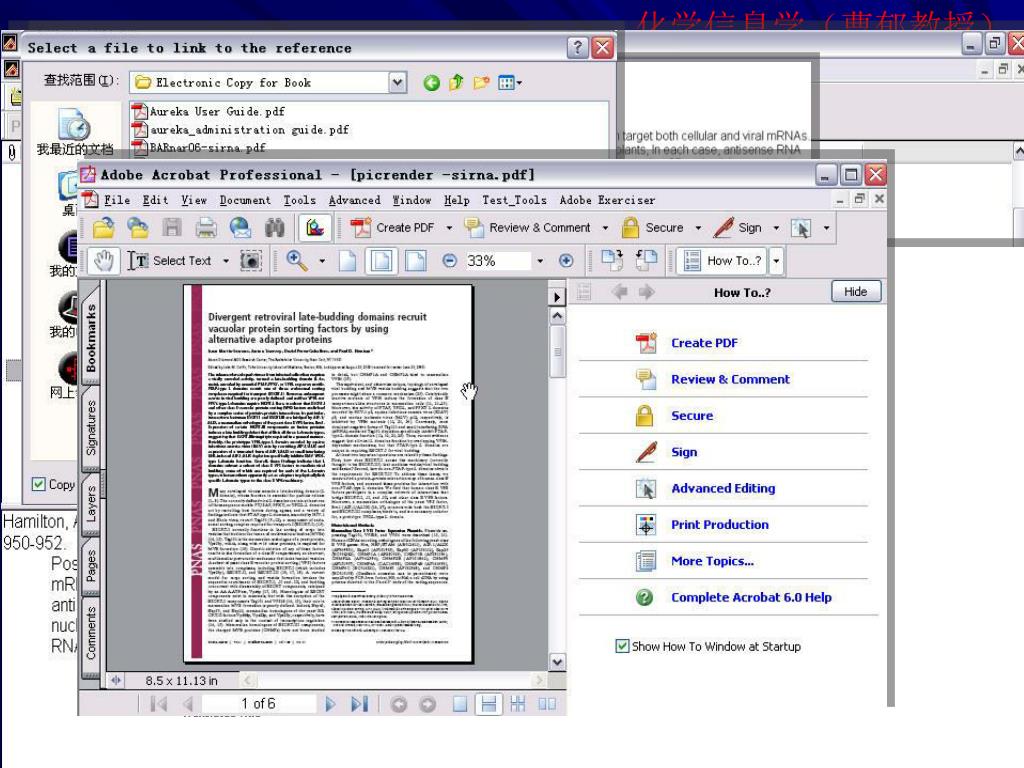Click the Search binoculars icon

[x=275, y=227]
